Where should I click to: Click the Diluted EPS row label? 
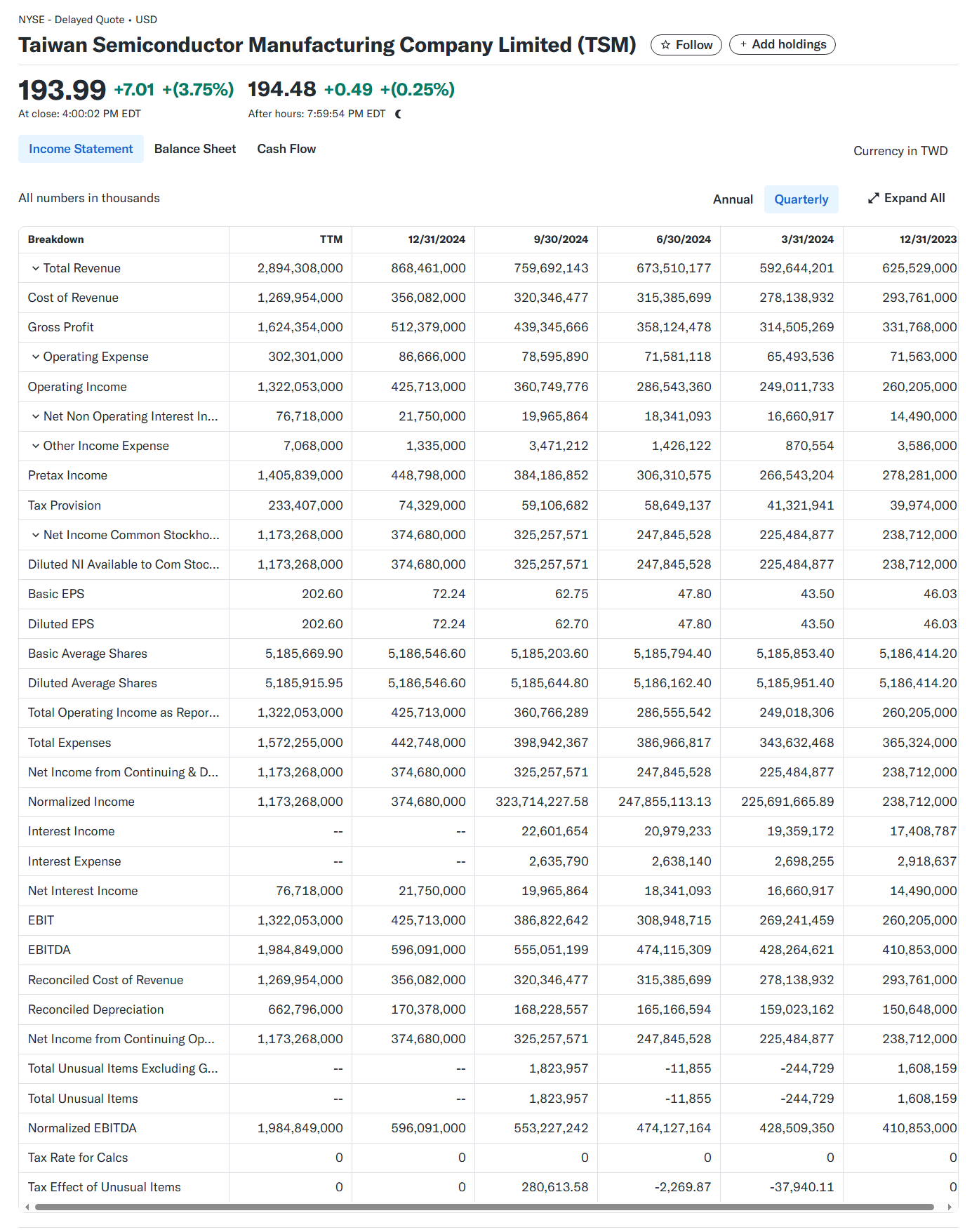pyautogui.click(x=61, y=624)
